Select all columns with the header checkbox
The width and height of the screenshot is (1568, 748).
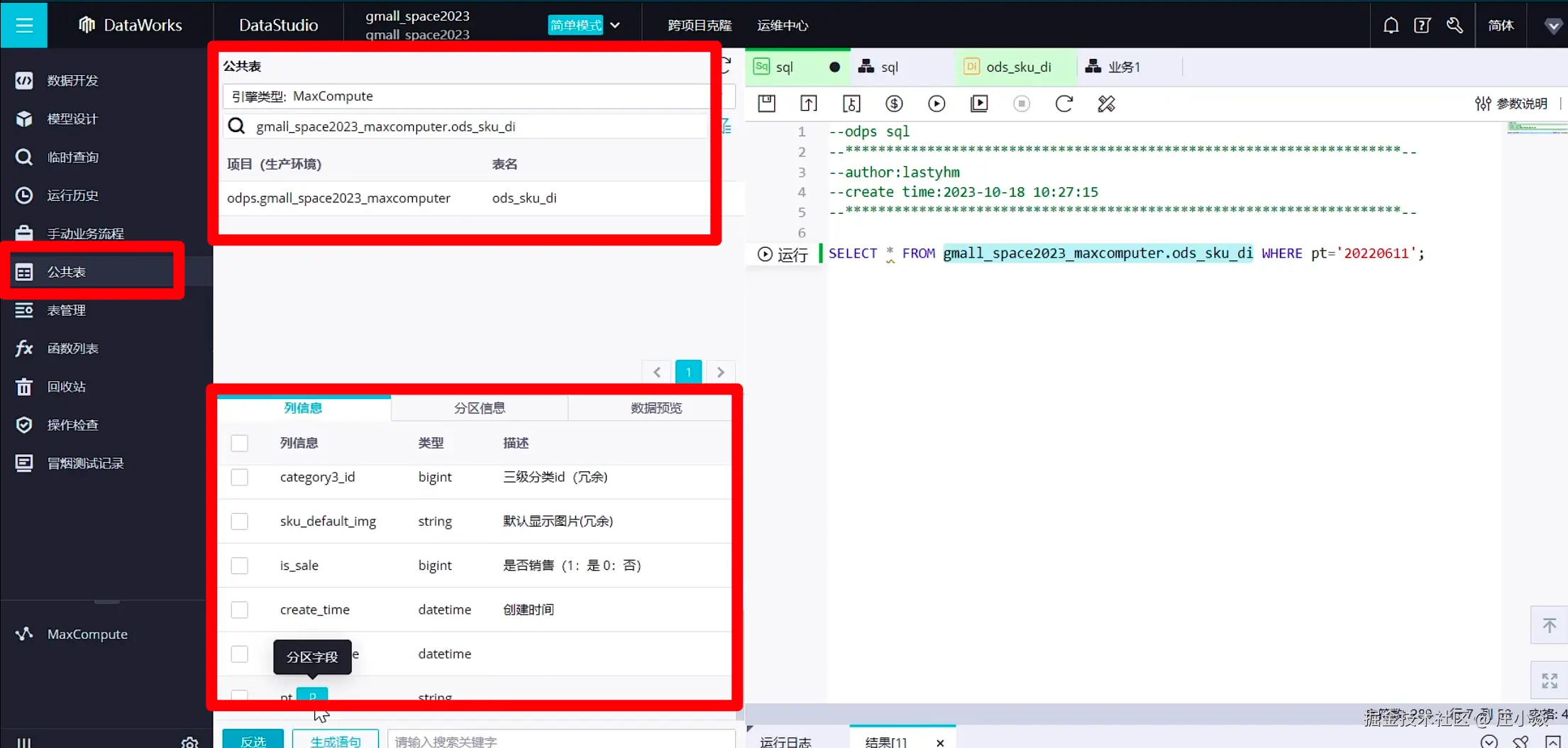pyautogui.click(x=240, y=443)
